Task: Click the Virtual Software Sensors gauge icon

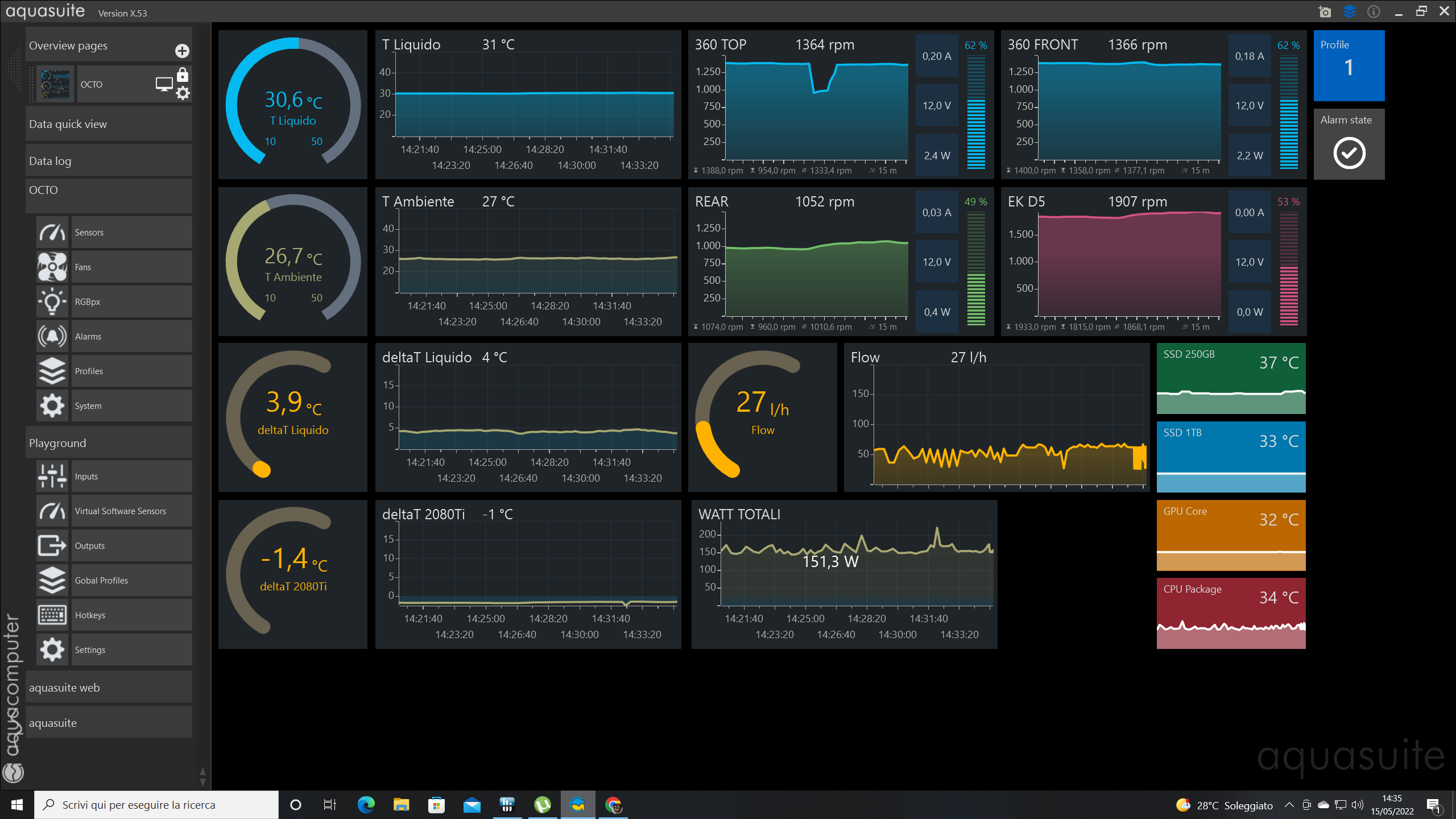Action: (x=52, y=511)
